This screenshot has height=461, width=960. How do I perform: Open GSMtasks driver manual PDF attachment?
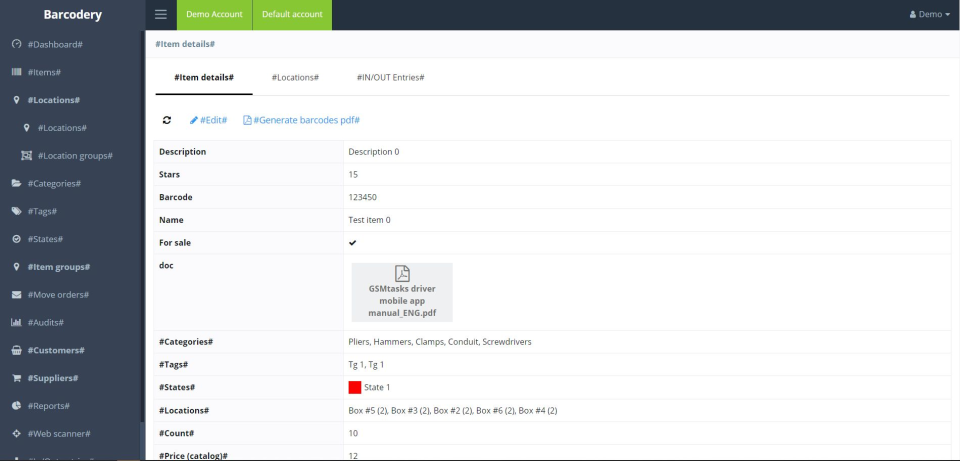(402, 293)
